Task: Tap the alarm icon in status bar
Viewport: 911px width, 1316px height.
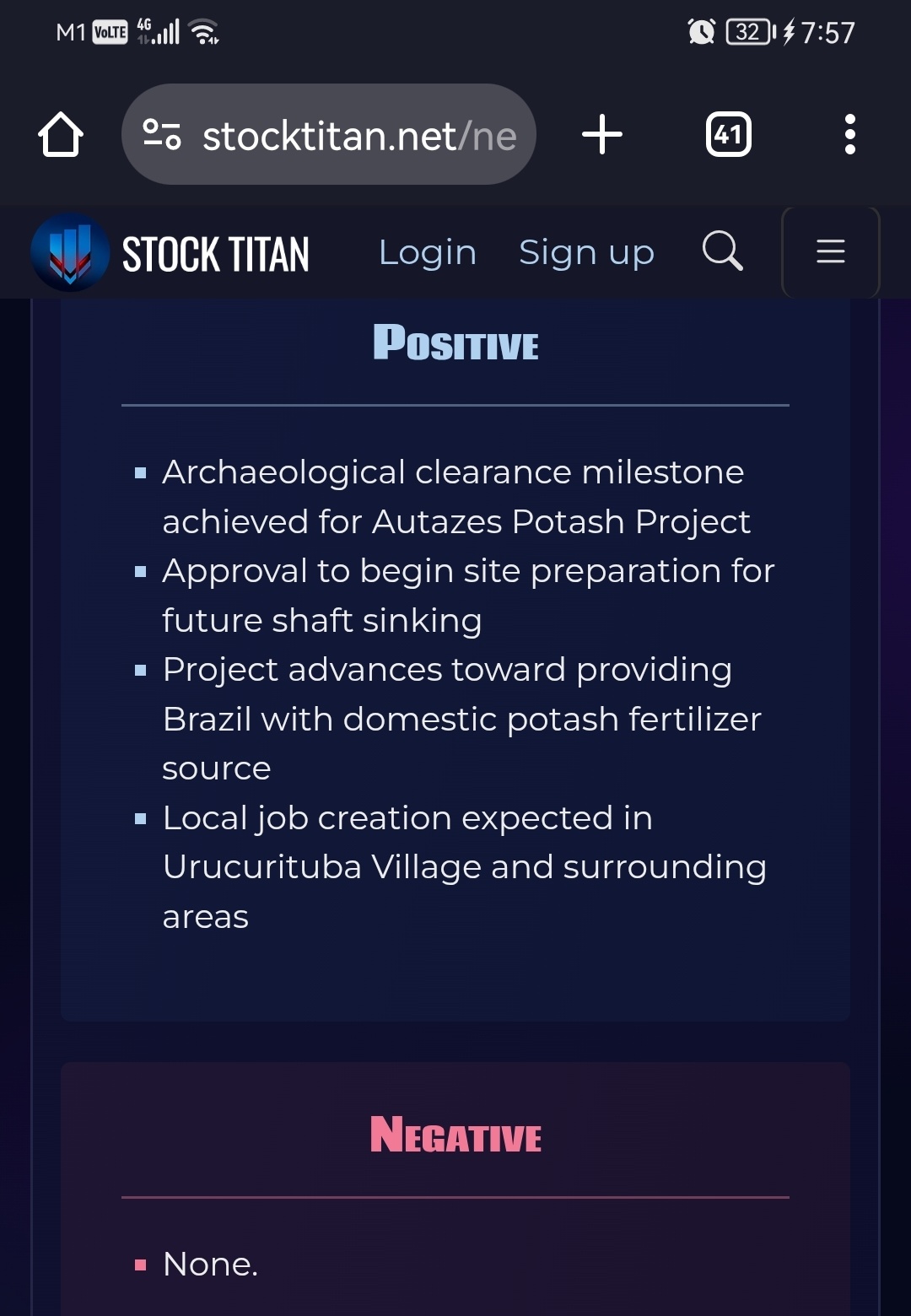Action: [x=701, y=32]
